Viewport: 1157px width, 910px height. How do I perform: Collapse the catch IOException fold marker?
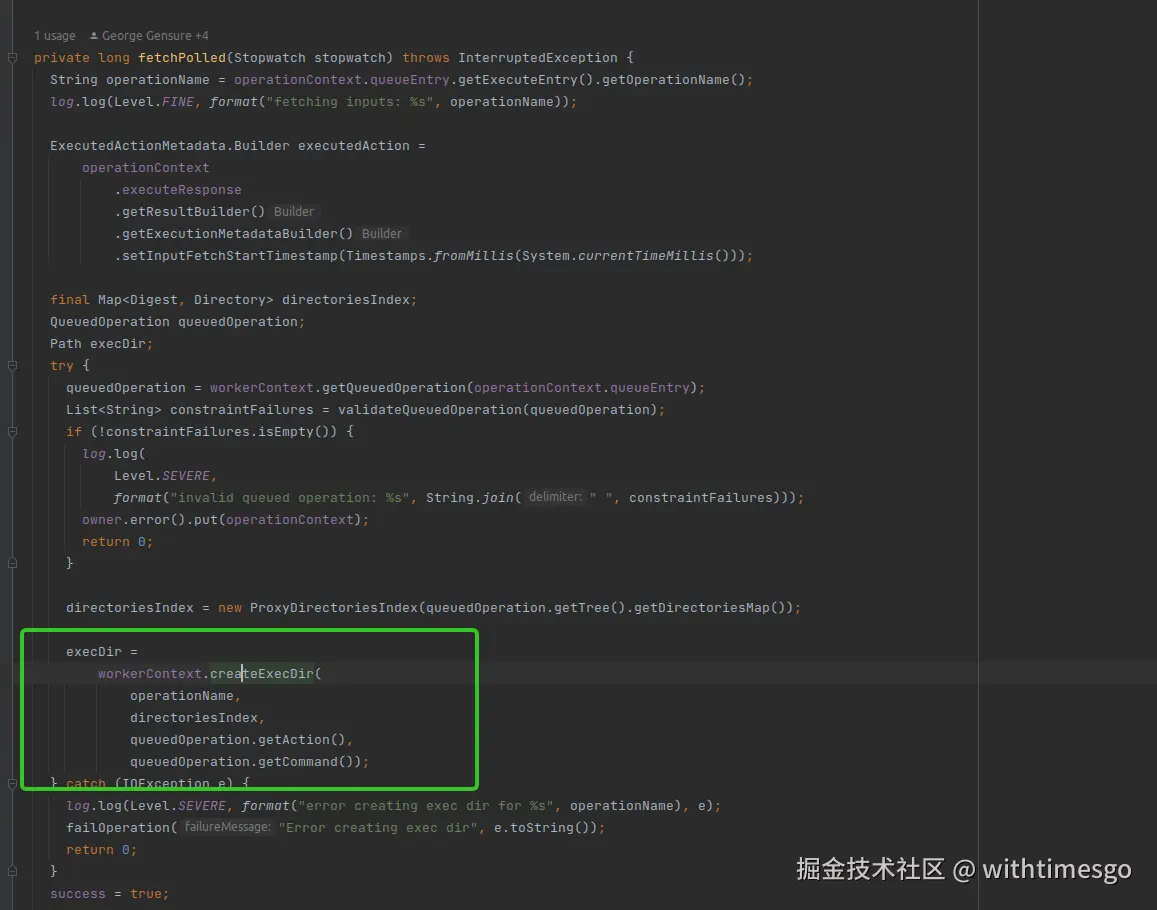point(13,784)
